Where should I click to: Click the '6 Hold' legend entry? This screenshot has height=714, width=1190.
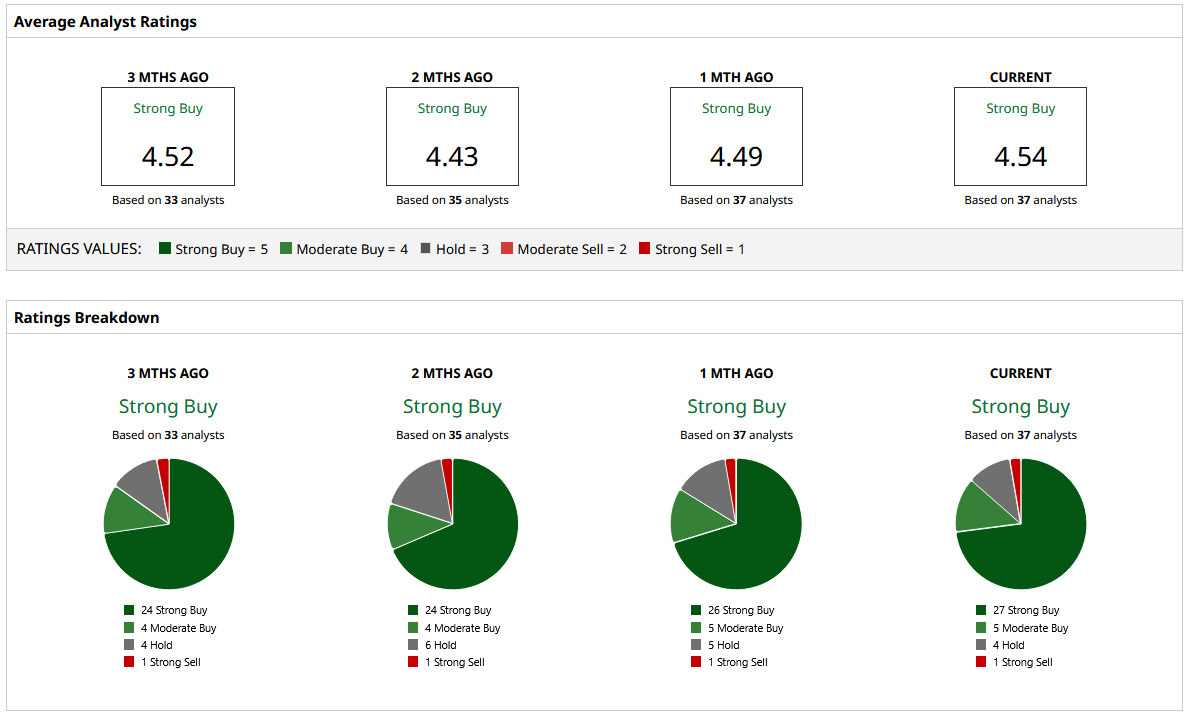tap(433, 645)
